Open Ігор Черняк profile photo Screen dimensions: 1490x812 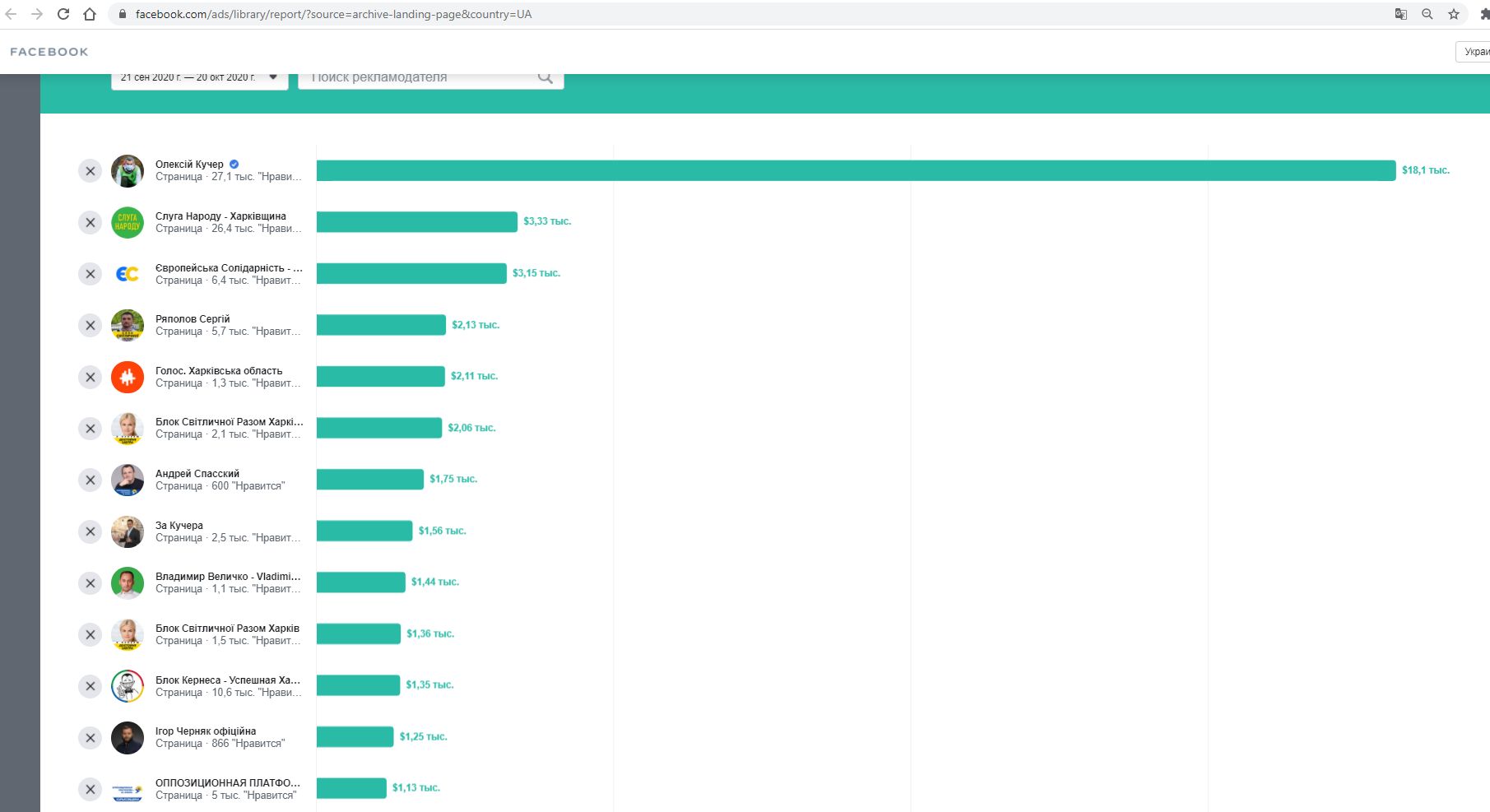128,738
